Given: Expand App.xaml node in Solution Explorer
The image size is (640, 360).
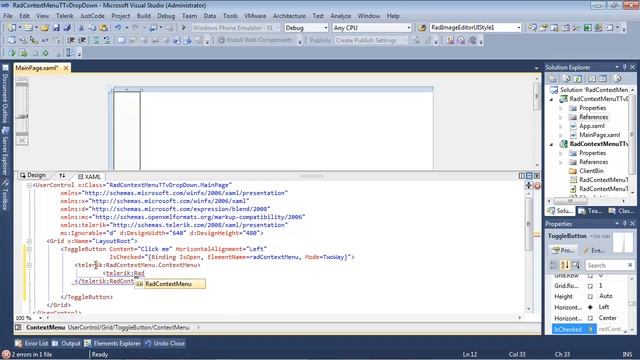Looking at the screenshot, I should [561, 127].
